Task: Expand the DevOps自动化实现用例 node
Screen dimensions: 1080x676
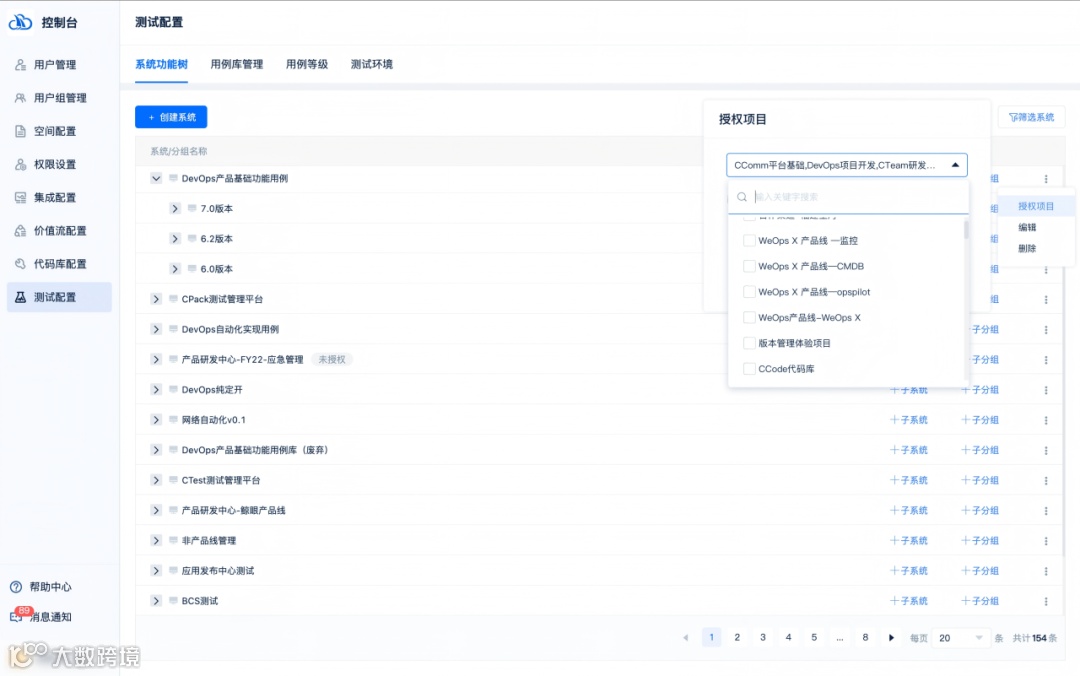Action: 156,329
